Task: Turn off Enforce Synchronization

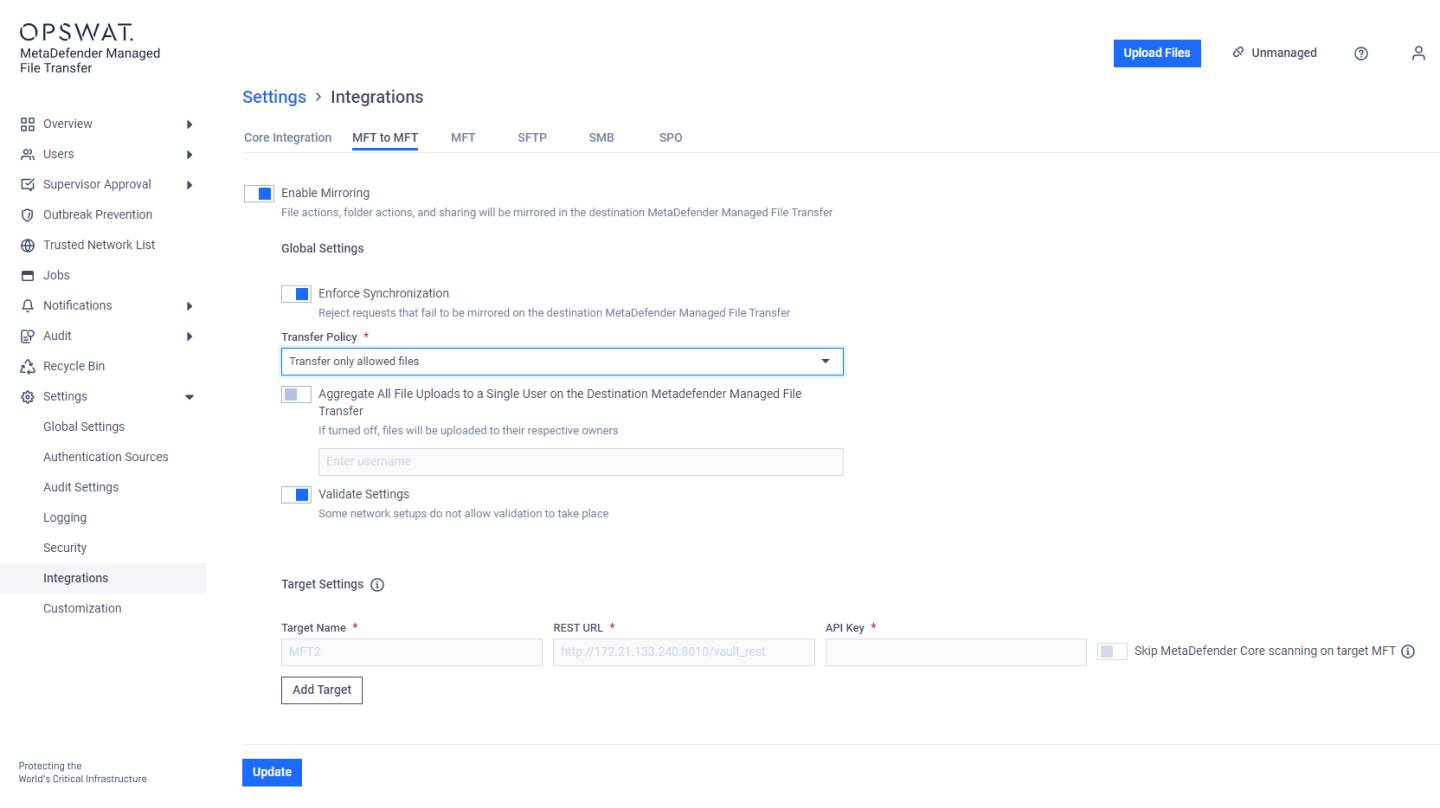Action: [x=296, y=293]
